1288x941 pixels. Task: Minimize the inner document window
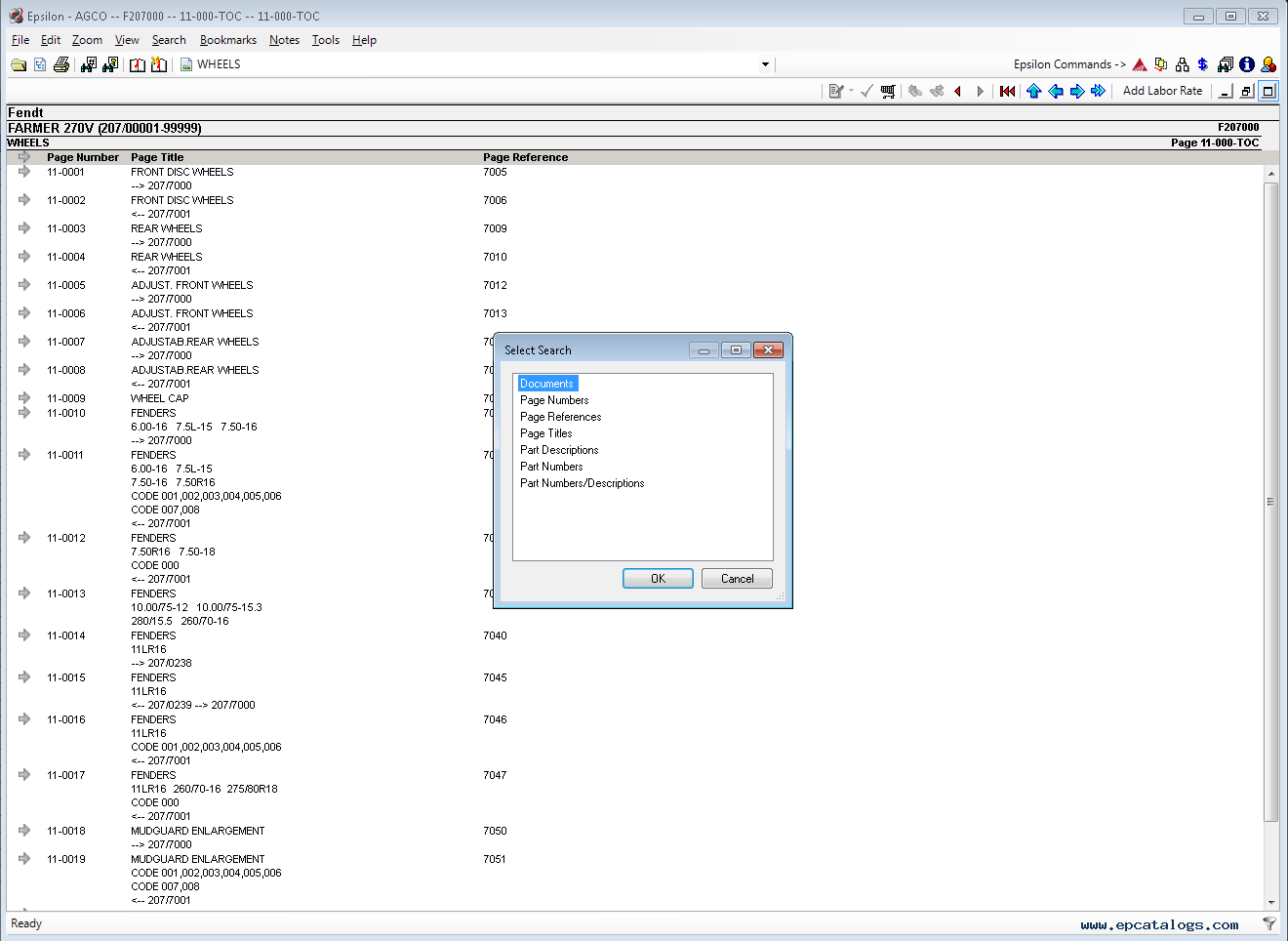click(x=1226, y=91)
